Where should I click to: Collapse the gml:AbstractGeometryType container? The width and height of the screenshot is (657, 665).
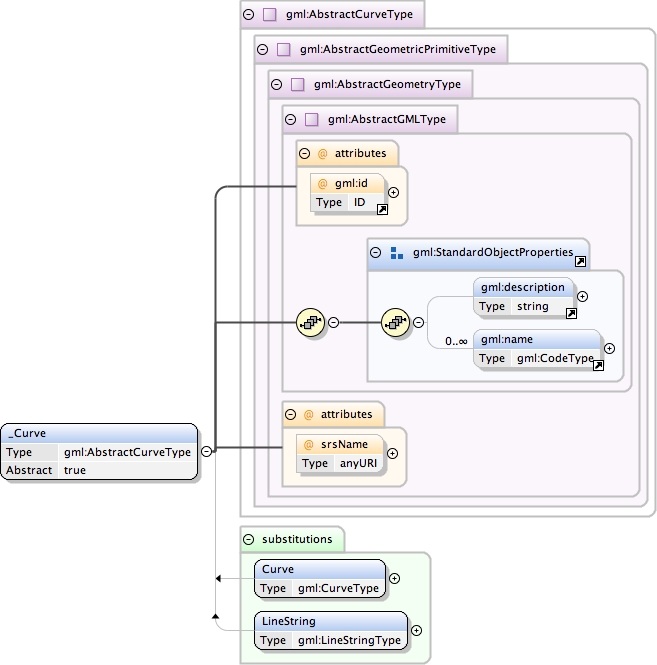pyautogui.click(x=277, y=84)
